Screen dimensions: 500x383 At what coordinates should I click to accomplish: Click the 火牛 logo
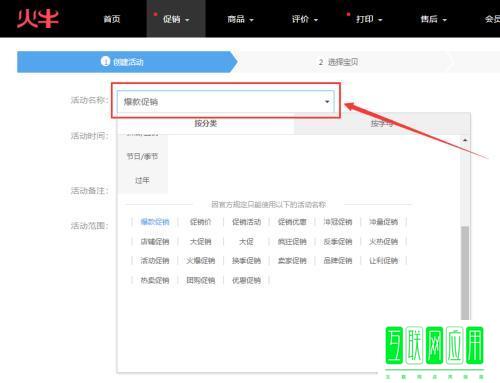(38, 18)
